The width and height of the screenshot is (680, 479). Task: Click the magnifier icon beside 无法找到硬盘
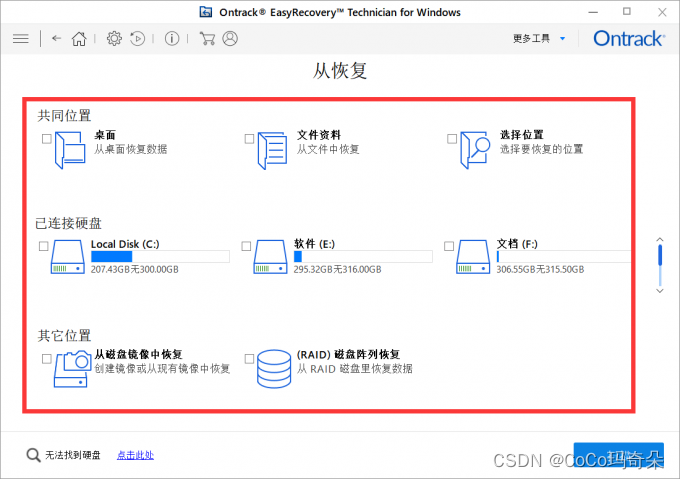33,455
